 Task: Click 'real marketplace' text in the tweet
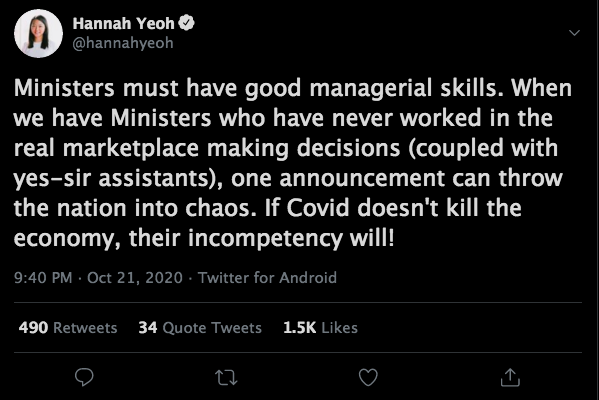[106, 149]
